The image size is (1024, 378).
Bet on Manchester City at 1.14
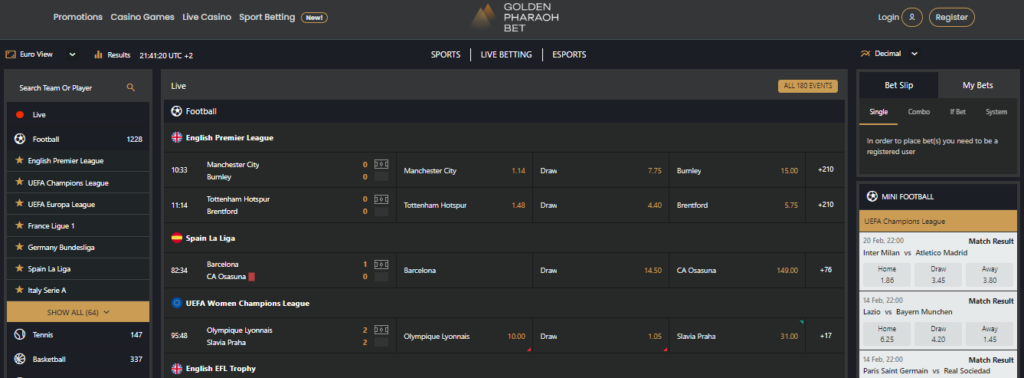(x=464, y=171)
